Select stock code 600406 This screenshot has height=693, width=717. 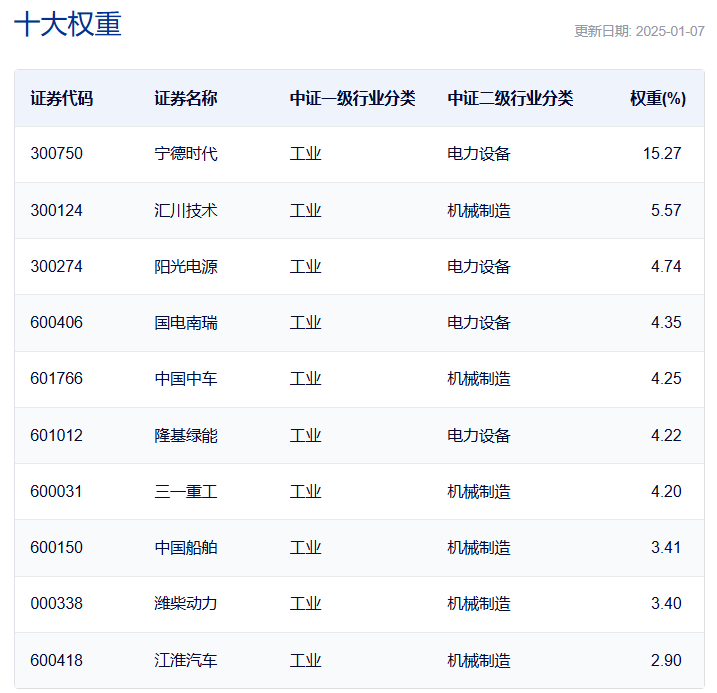point(56,322)
